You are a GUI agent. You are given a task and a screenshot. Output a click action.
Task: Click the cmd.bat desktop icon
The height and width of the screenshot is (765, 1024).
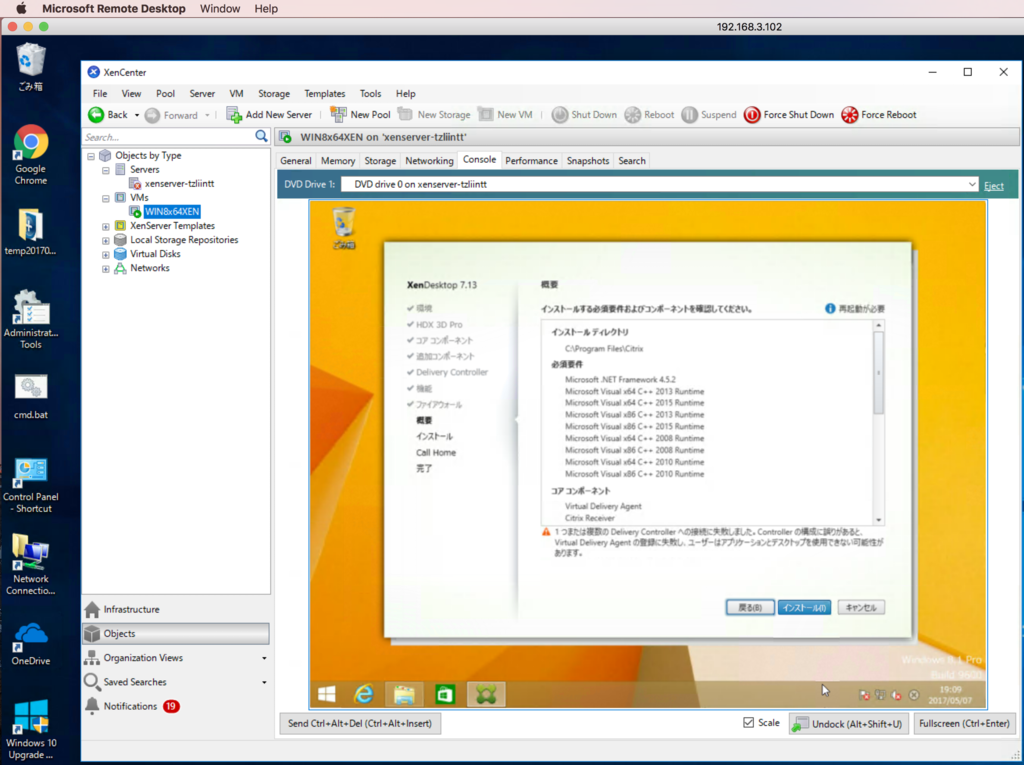31,395
